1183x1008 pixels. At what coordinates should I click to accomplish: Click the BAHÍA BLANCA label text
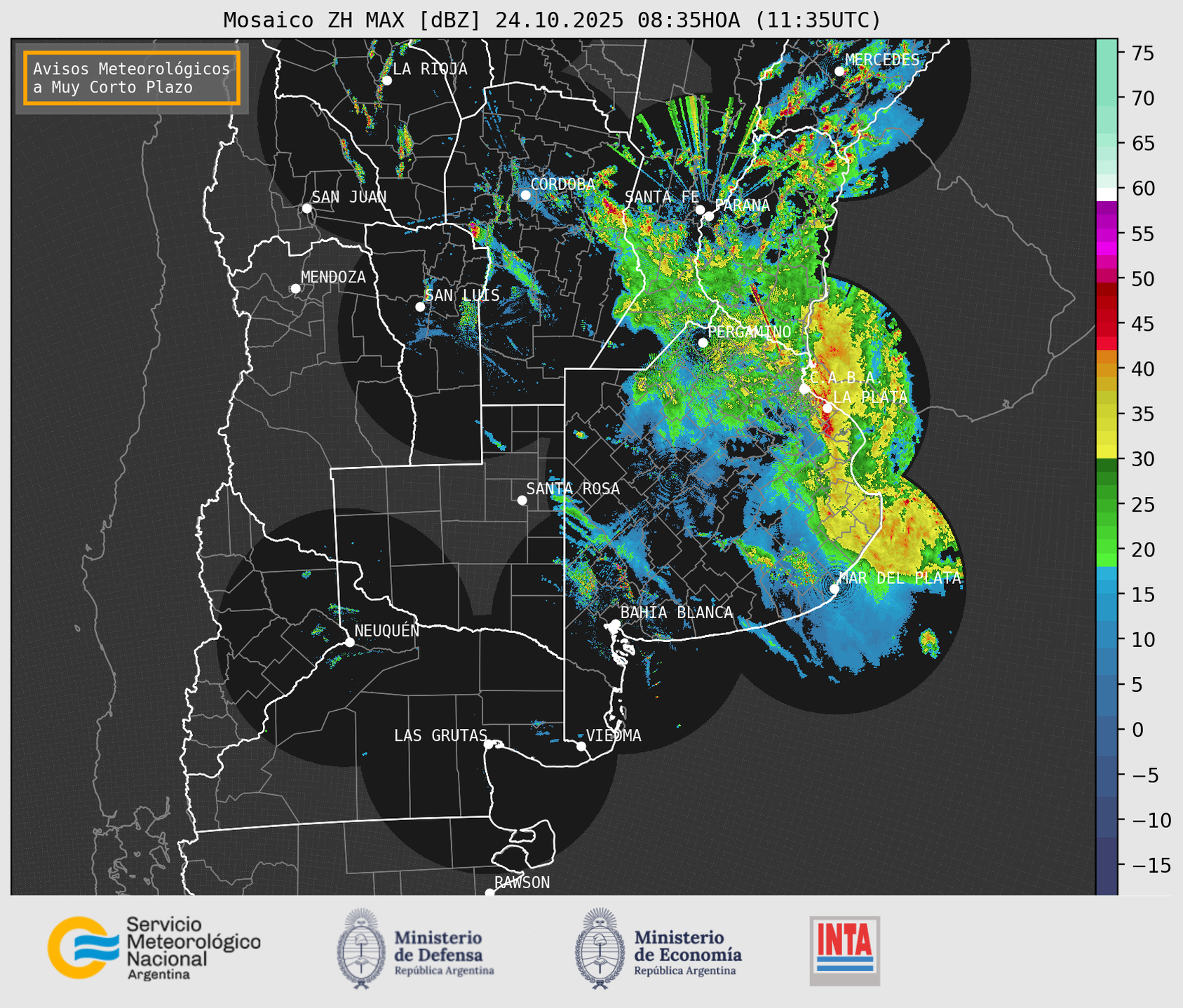point(677,612)
